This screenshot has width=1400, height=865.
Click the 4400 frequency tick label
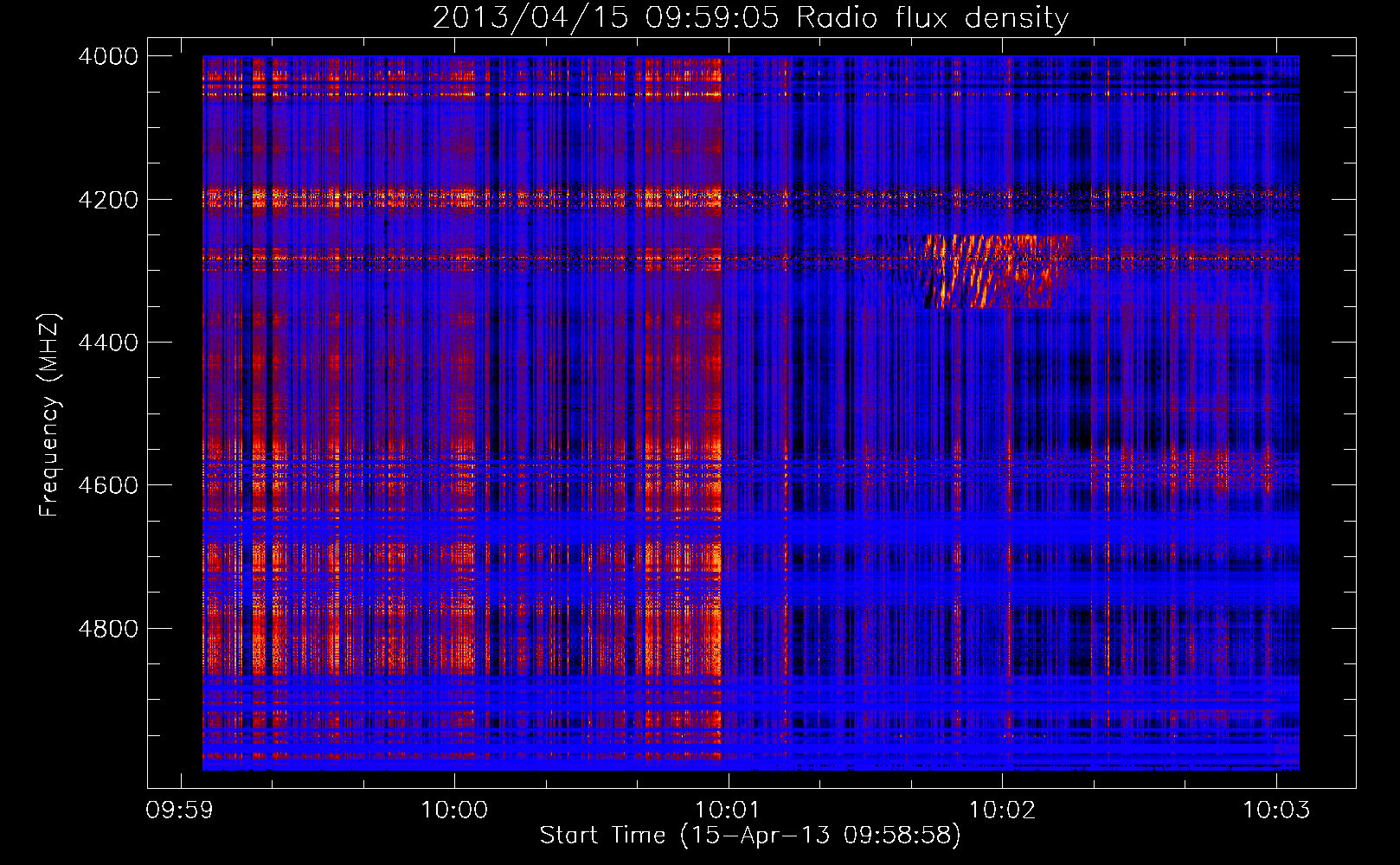coord(108,343)
